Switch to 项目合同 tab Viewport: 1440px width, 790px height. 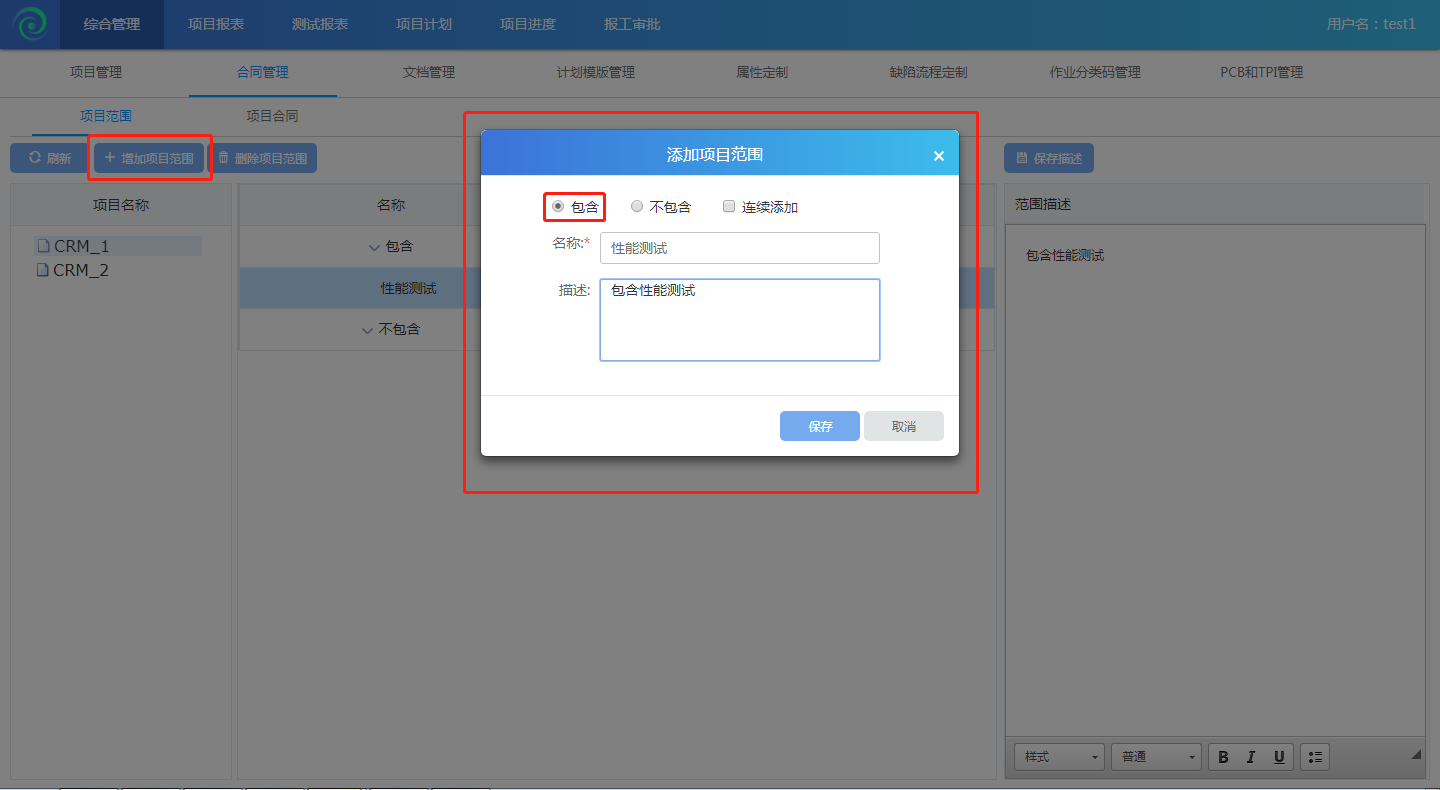point(272,116)
